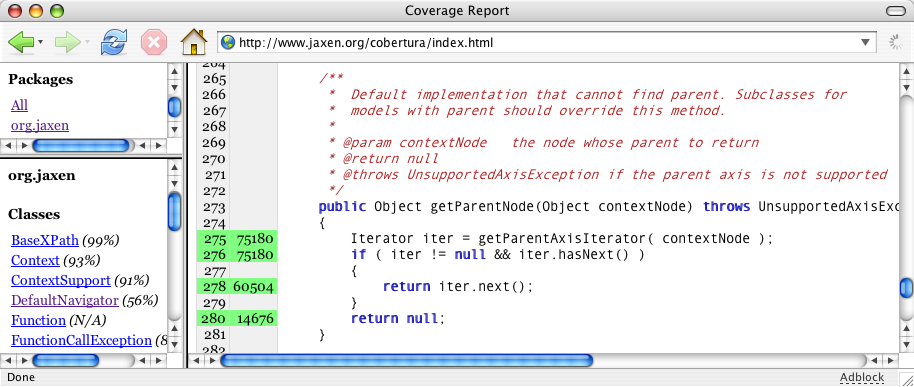Click the globe site icon in address bar
This screenshot has width=914, height=387.
click(228, 43)
